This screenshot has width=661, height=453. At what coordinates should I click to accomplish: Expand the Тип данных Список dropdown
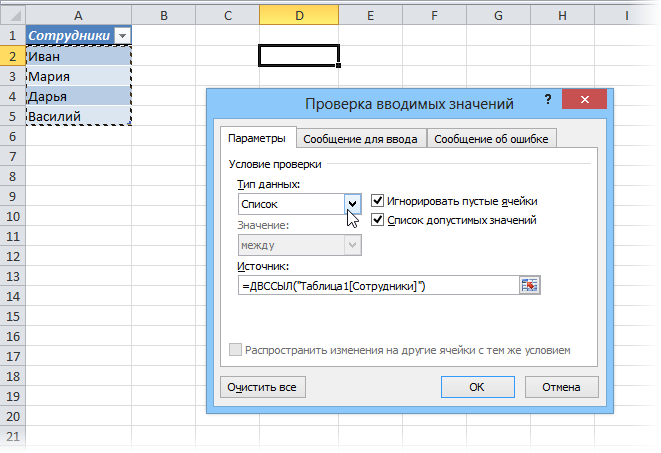352,204
